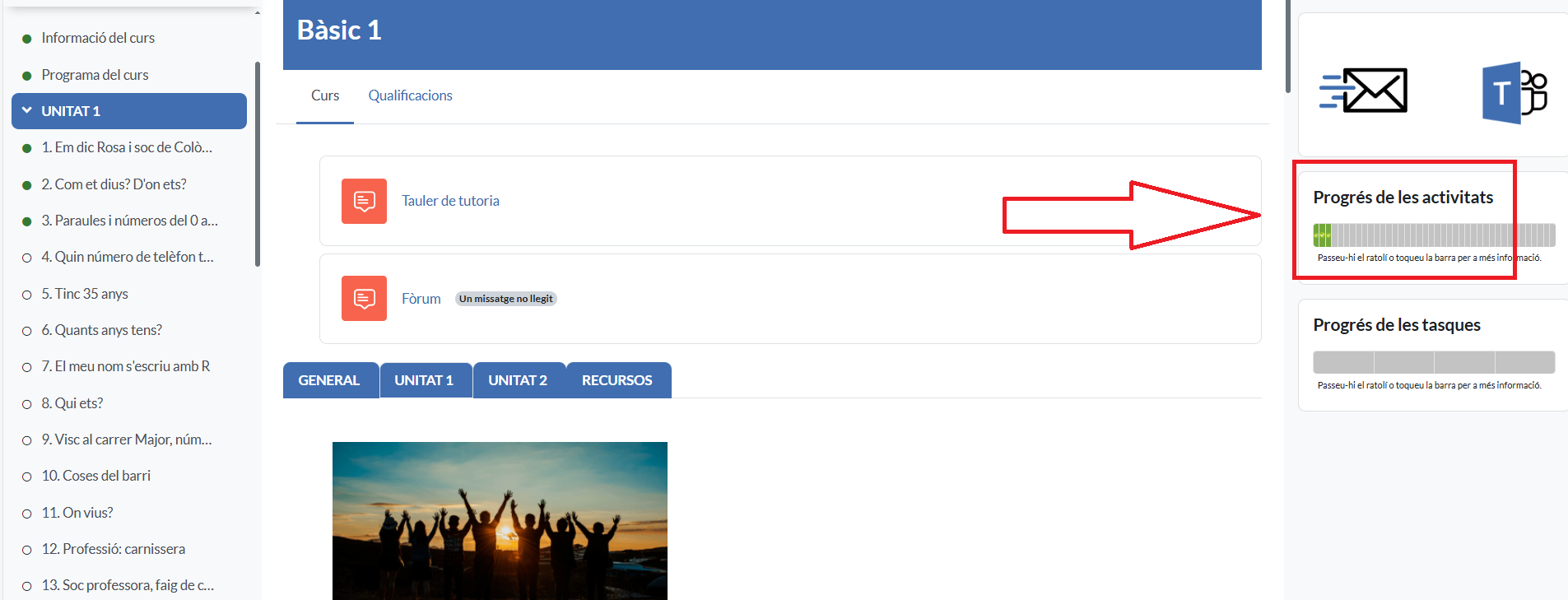Image resolution: width=1568 pixels, height=600 pixels.
Task: Click empty circle beside Qui ets
Action: 27,404
